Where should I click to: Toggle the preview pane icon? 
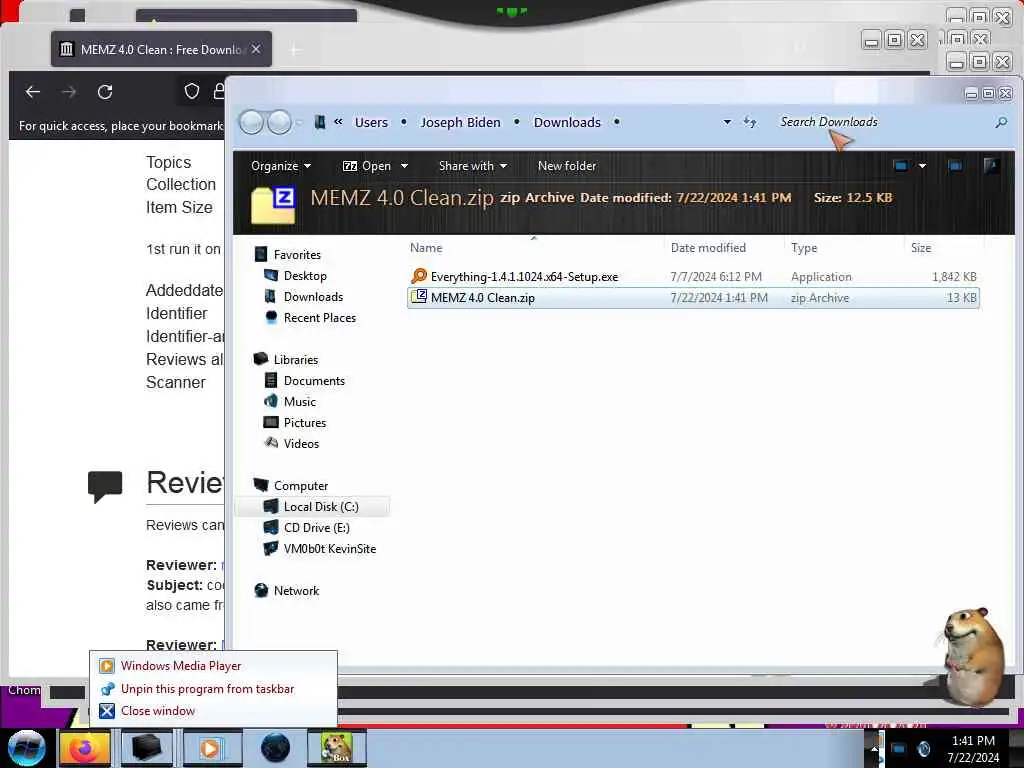[x=955, y=166]
